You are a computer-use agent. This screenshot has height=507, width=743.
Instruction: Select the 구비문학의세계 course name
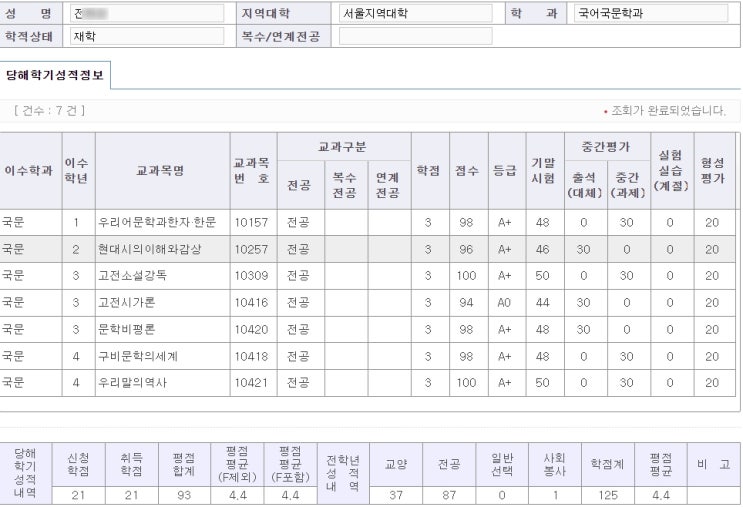coord(137,356)
